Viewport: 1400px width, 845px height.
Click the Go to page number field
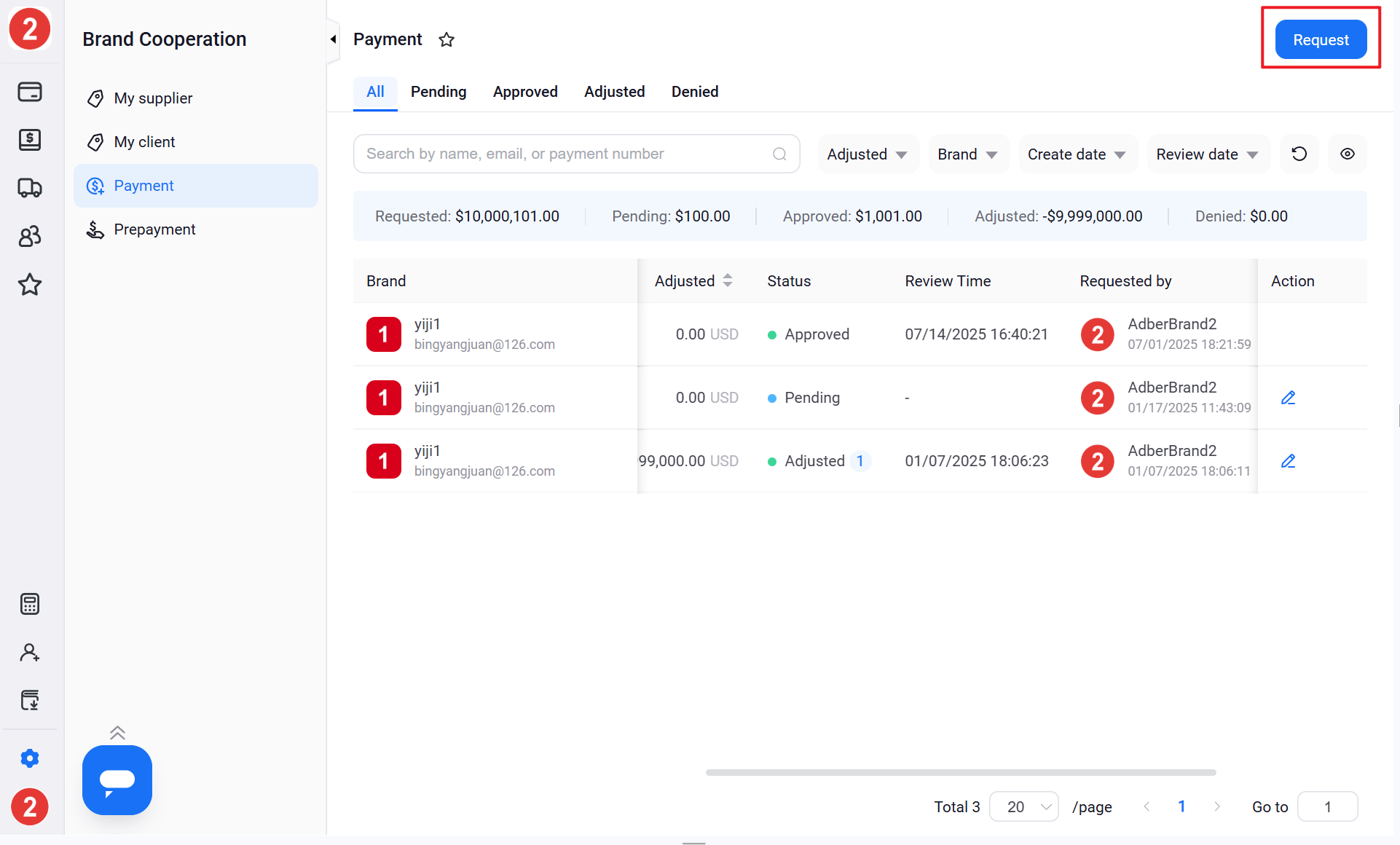1327,806
